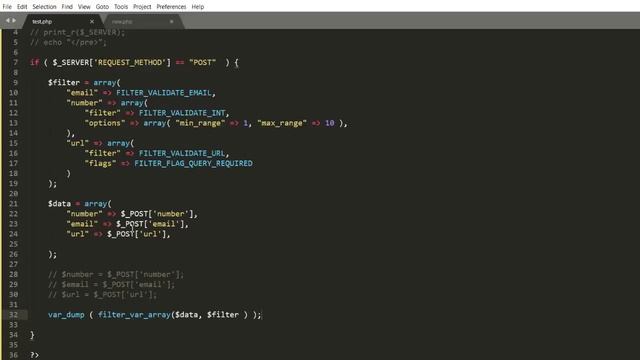Click the value 10 on line 13
The width and height of the screenshot is (640, 360).
[330, 123]
